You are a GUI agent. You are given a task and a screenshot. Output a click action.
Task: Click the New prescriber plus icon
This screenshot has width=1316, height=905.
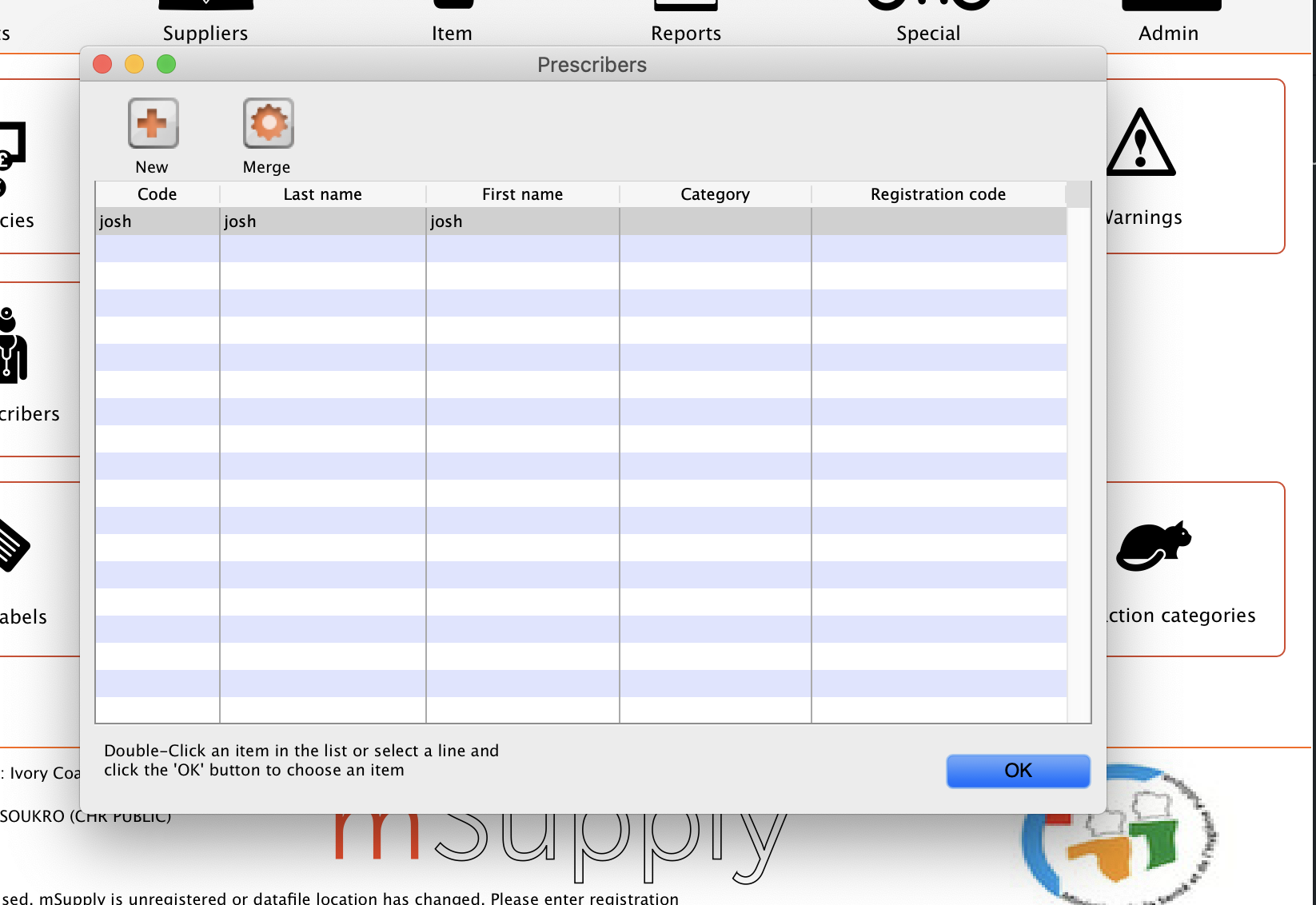click(x=152, y=124)
